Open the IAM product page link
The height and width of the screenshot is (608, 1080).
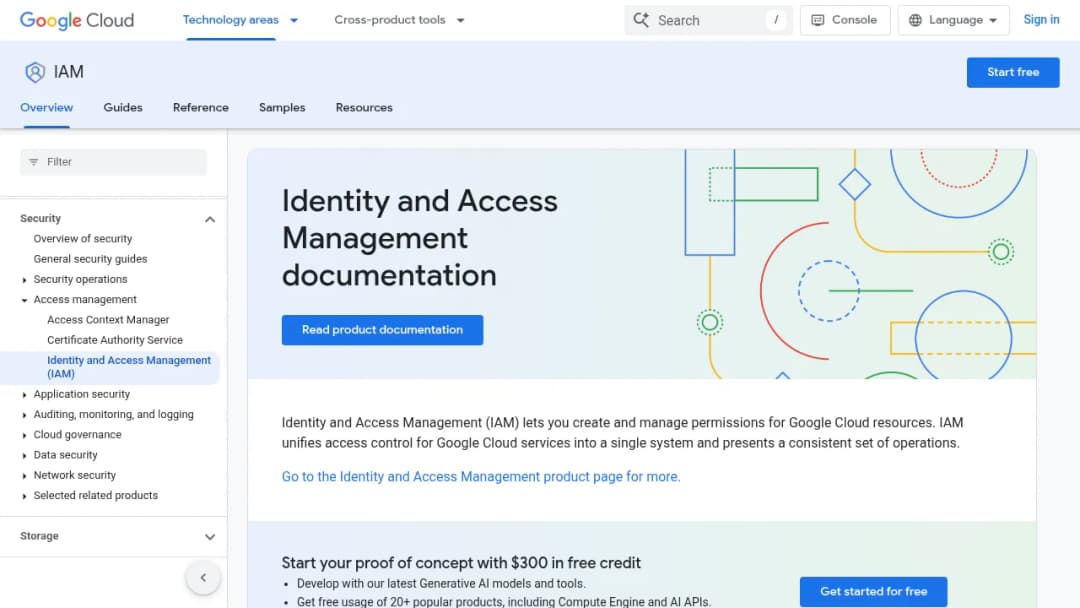click(481, 476)
